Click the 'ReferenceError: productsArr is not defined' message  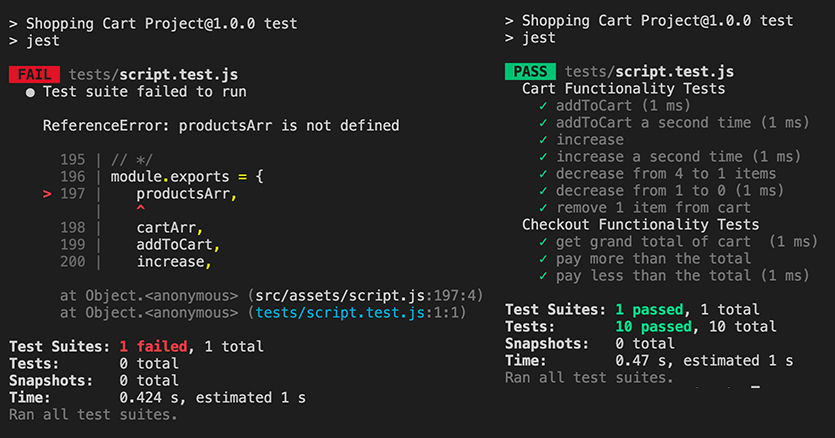221,126
